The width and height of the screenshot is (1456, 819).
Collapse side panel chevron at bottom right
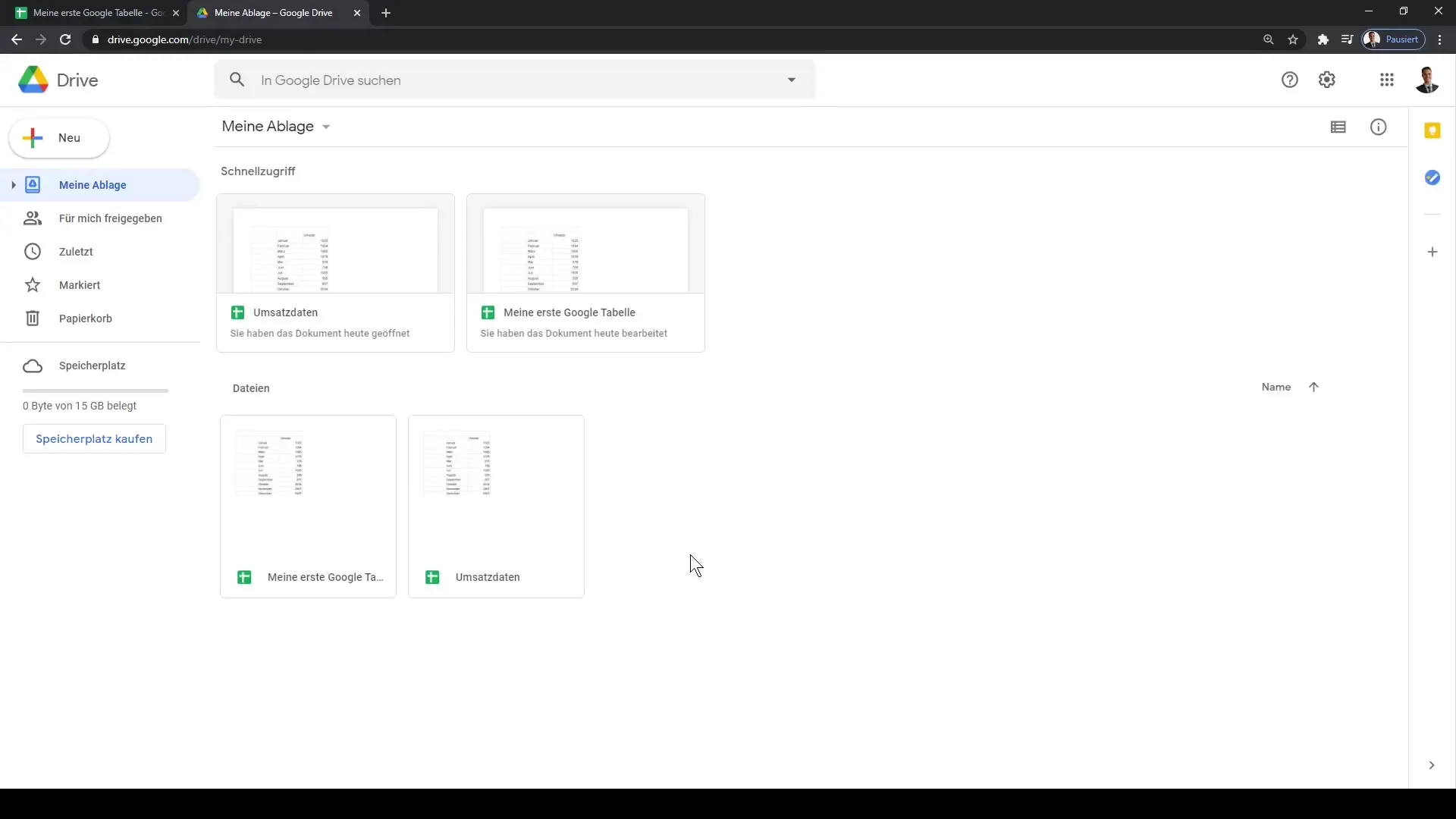(x=1431, y=765)
